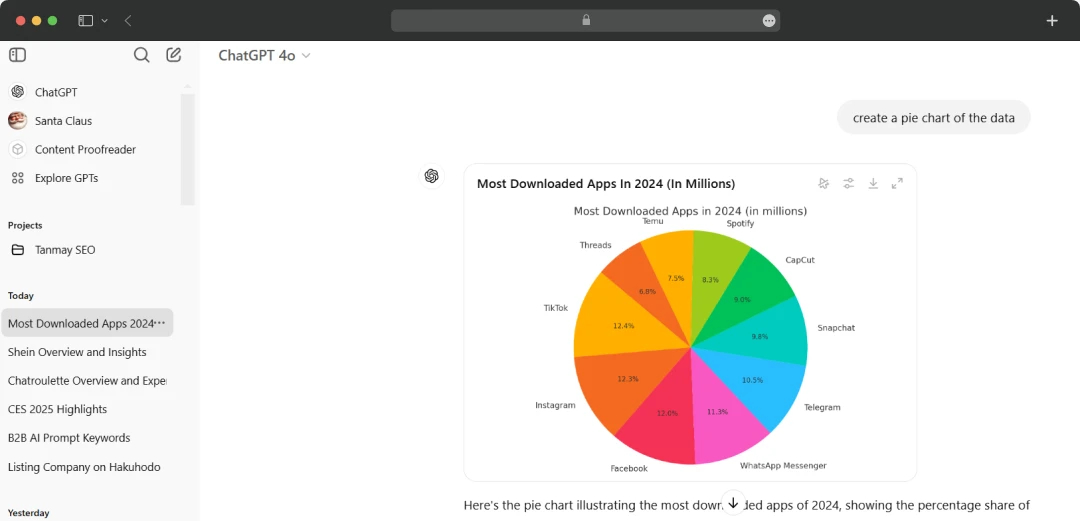
Task: Open the chat search magnifier icon
Action: click(x=141, y=55)
